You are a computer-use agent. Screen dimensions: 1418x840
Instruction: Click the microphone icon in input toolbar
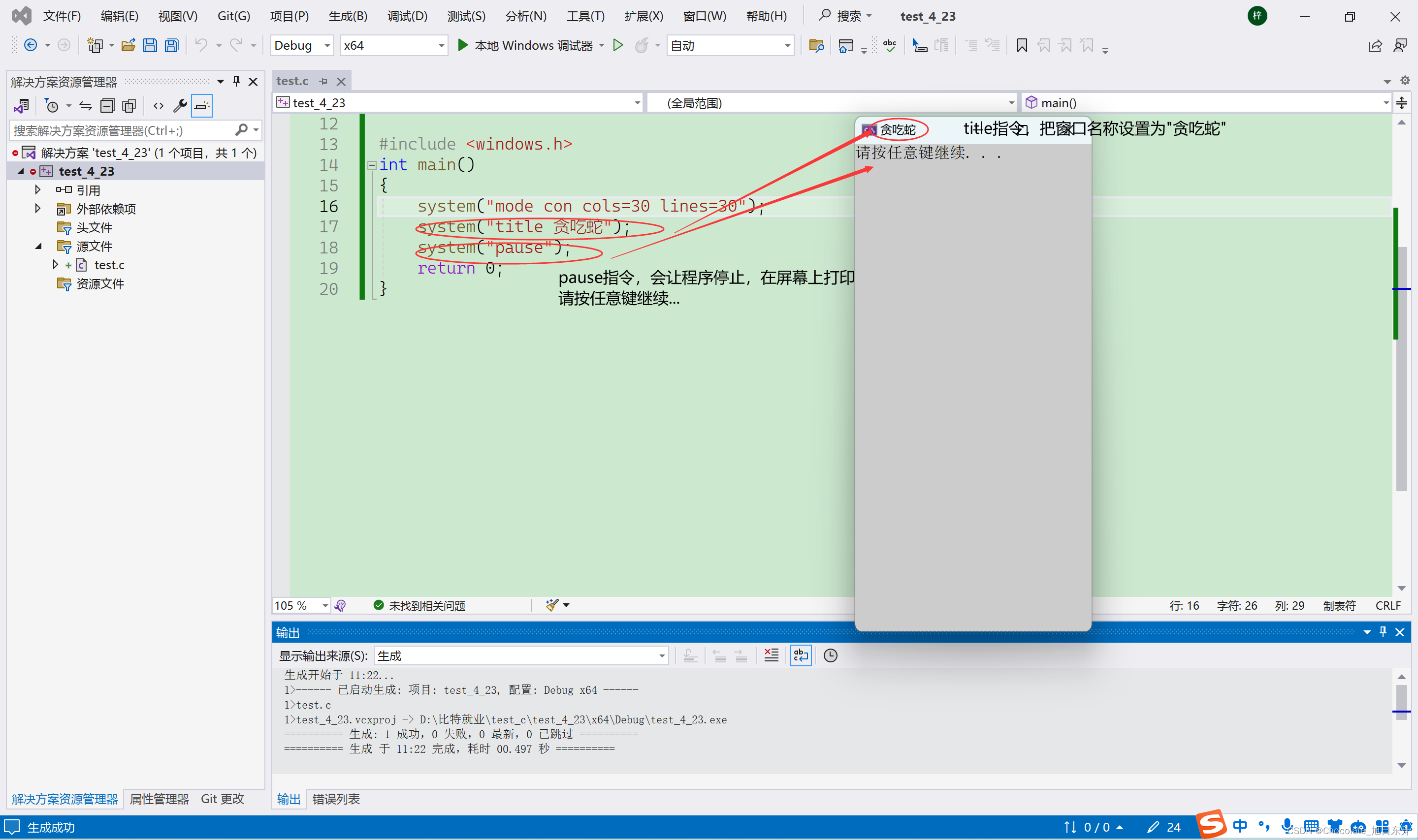point(1287,826)
